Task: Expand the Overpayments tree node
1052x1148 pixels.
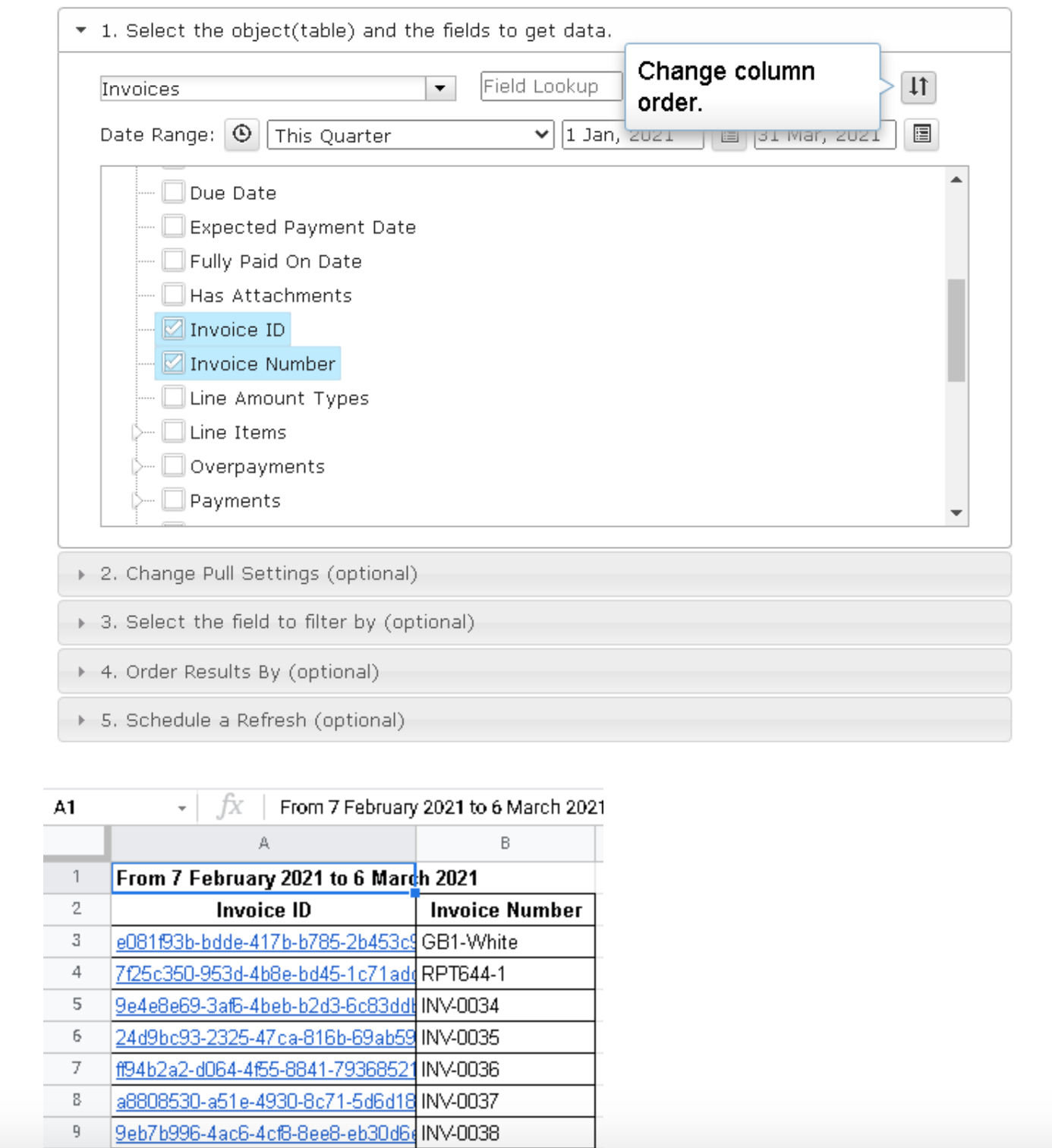Action: point(137,466)
